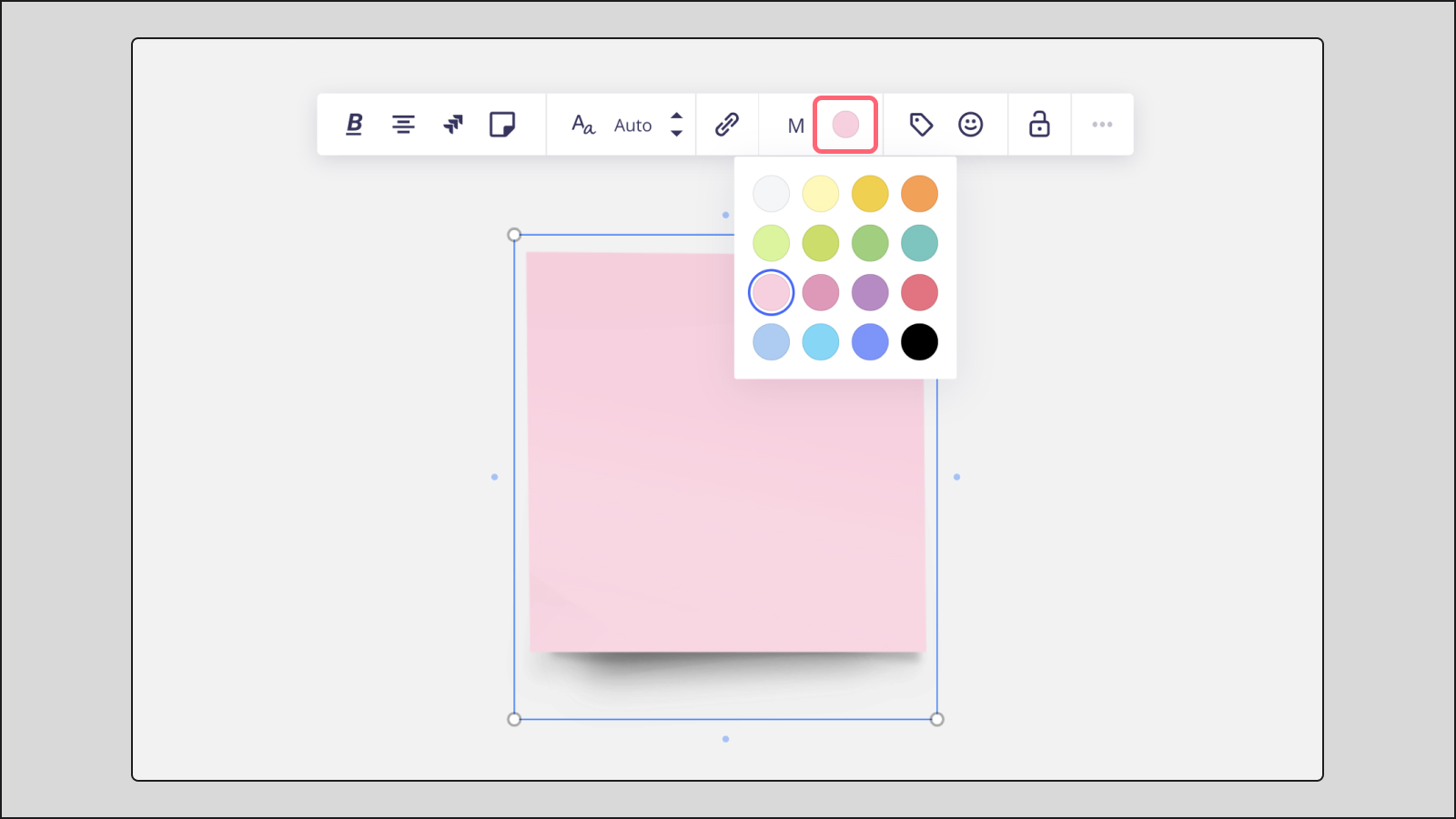Image resolution: width=1456 pixels, height=819 pixels.
Task: Open the font style settings
Action: coord(582,125)
